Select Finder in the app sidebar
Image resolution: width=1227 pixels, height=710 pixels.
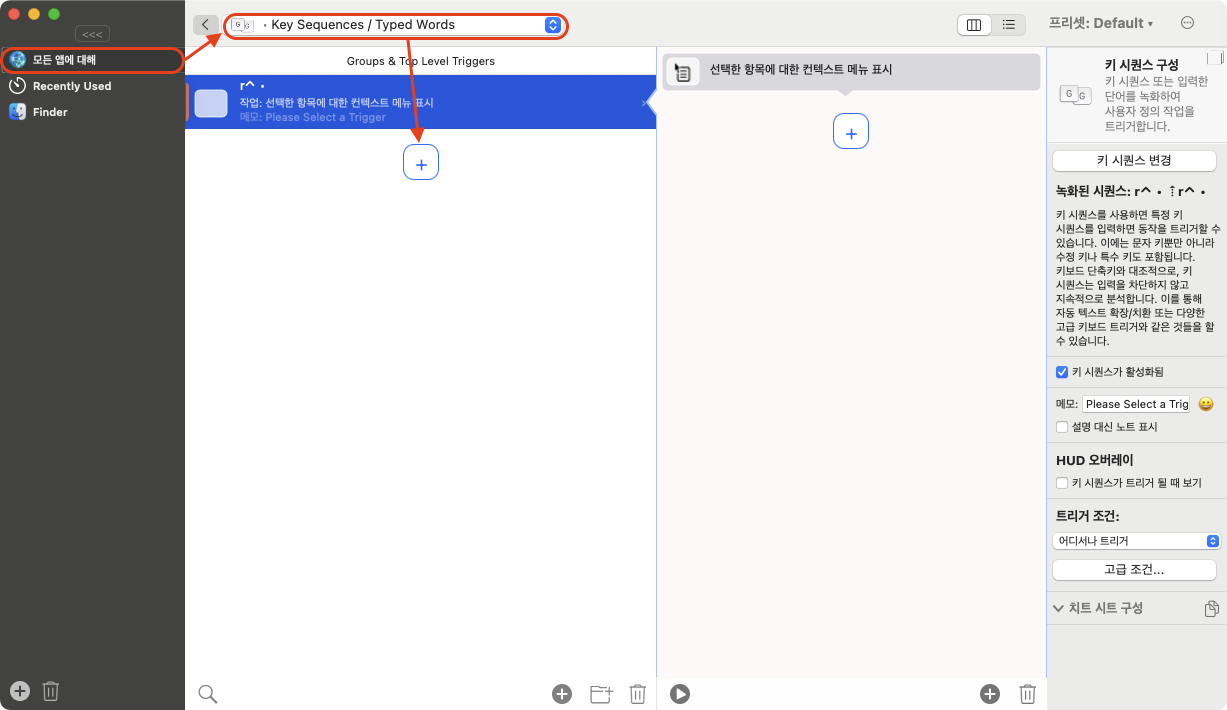point(92,112)
